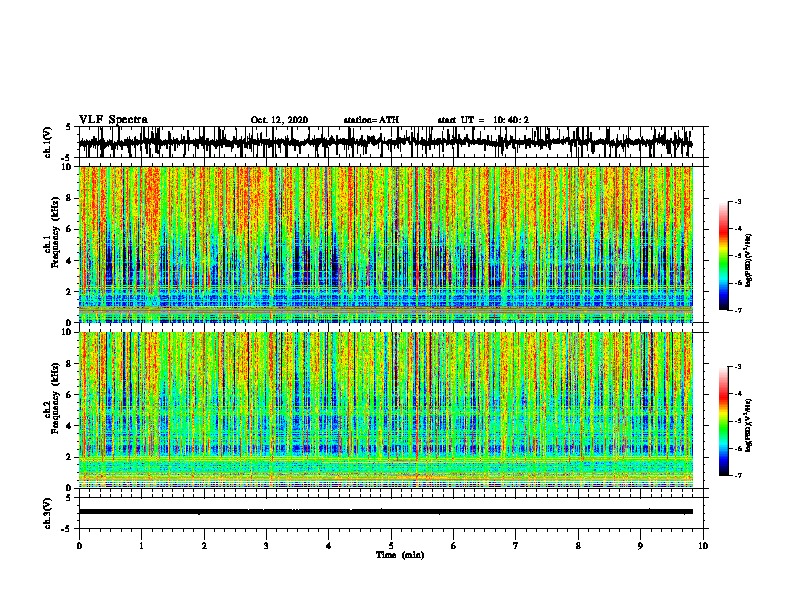Screen dimensions: 792x612
Task: Click the ch.2 colorbar log(PSD) label
Action: click(x=749, y=425)
